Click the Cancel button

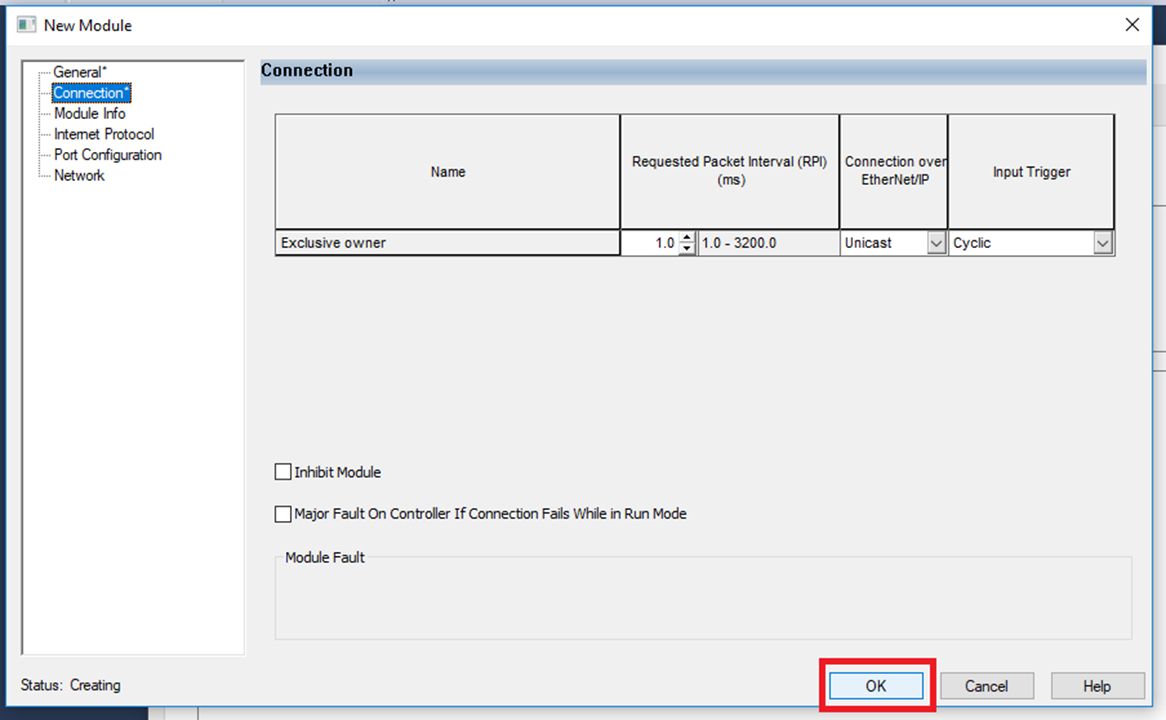(x=986, y=686)
